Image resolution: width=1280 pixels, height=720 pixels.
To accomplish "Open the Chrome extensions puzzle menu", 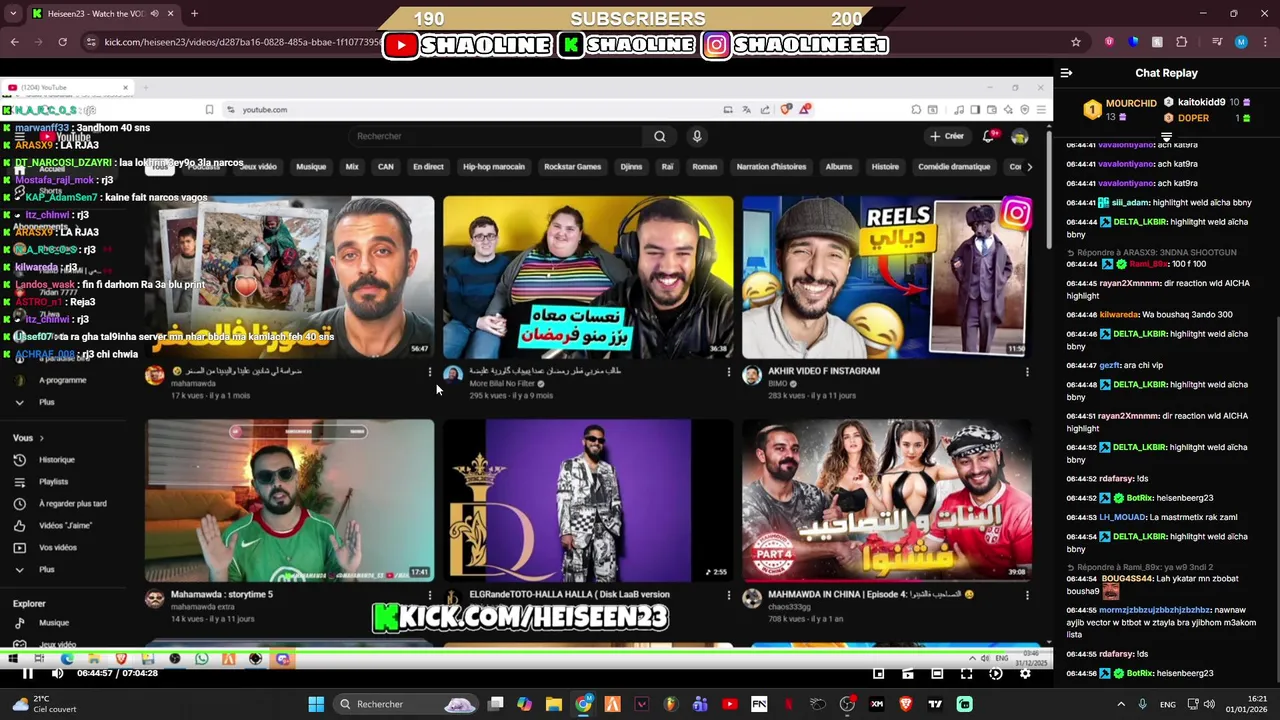I will (x=1182, y=42).
